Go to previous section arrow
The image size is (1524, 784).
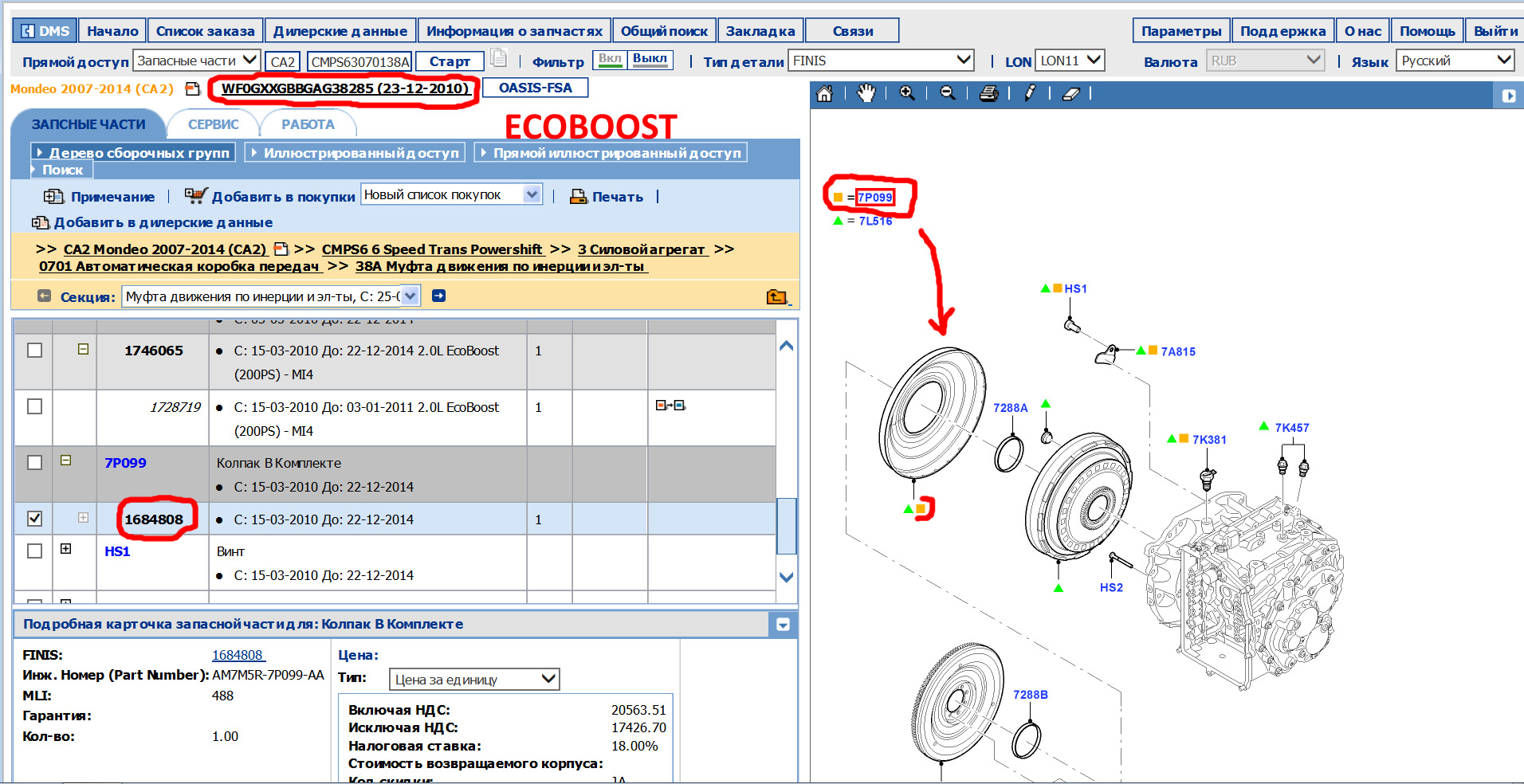45,296
